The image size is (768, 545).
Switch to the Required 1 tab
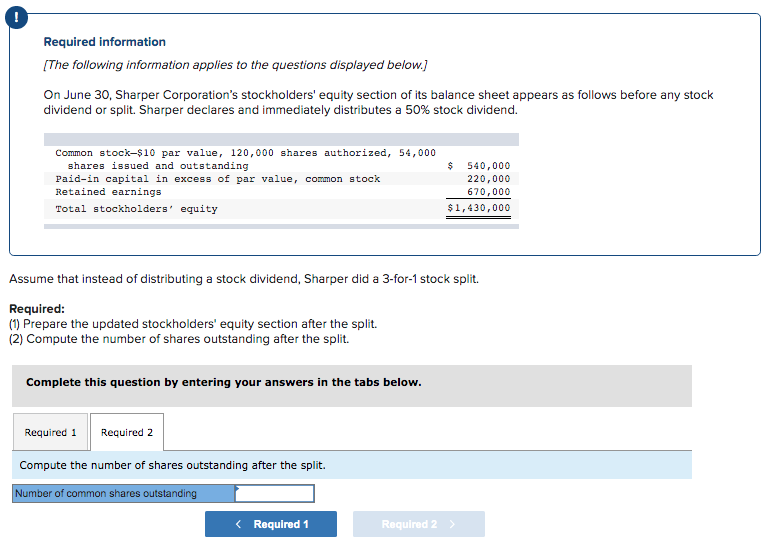click(50, 432)
